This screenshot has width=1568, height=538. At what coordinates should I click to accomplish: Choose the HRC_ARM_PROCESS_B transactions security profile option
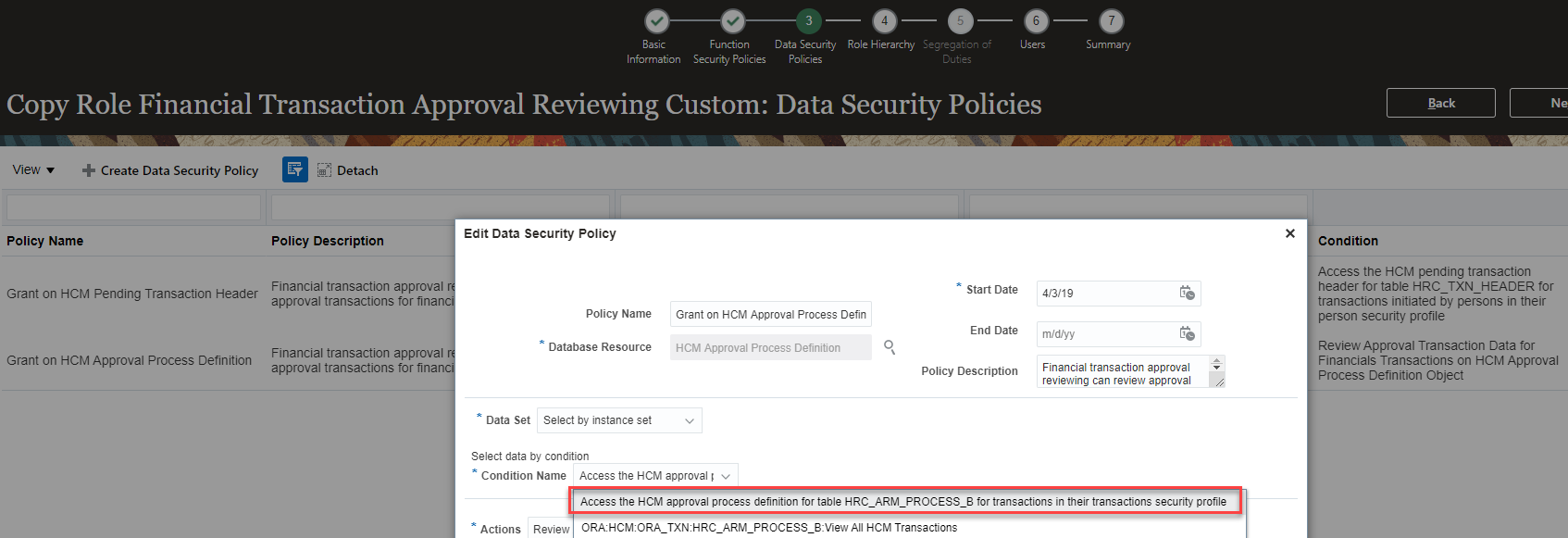tap(902, 502)
